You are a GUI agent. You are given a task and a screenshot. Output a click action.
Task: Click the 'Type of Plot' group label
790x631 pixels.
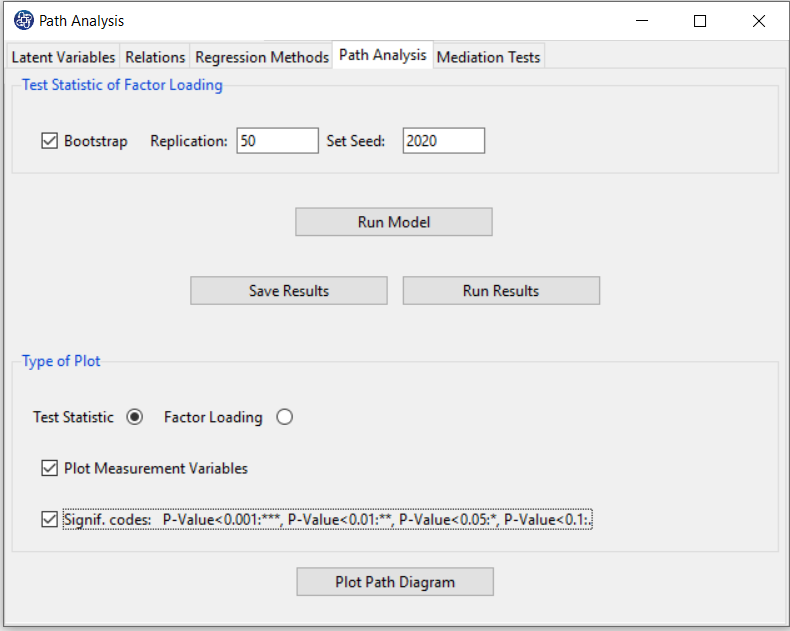coord(61,361)
